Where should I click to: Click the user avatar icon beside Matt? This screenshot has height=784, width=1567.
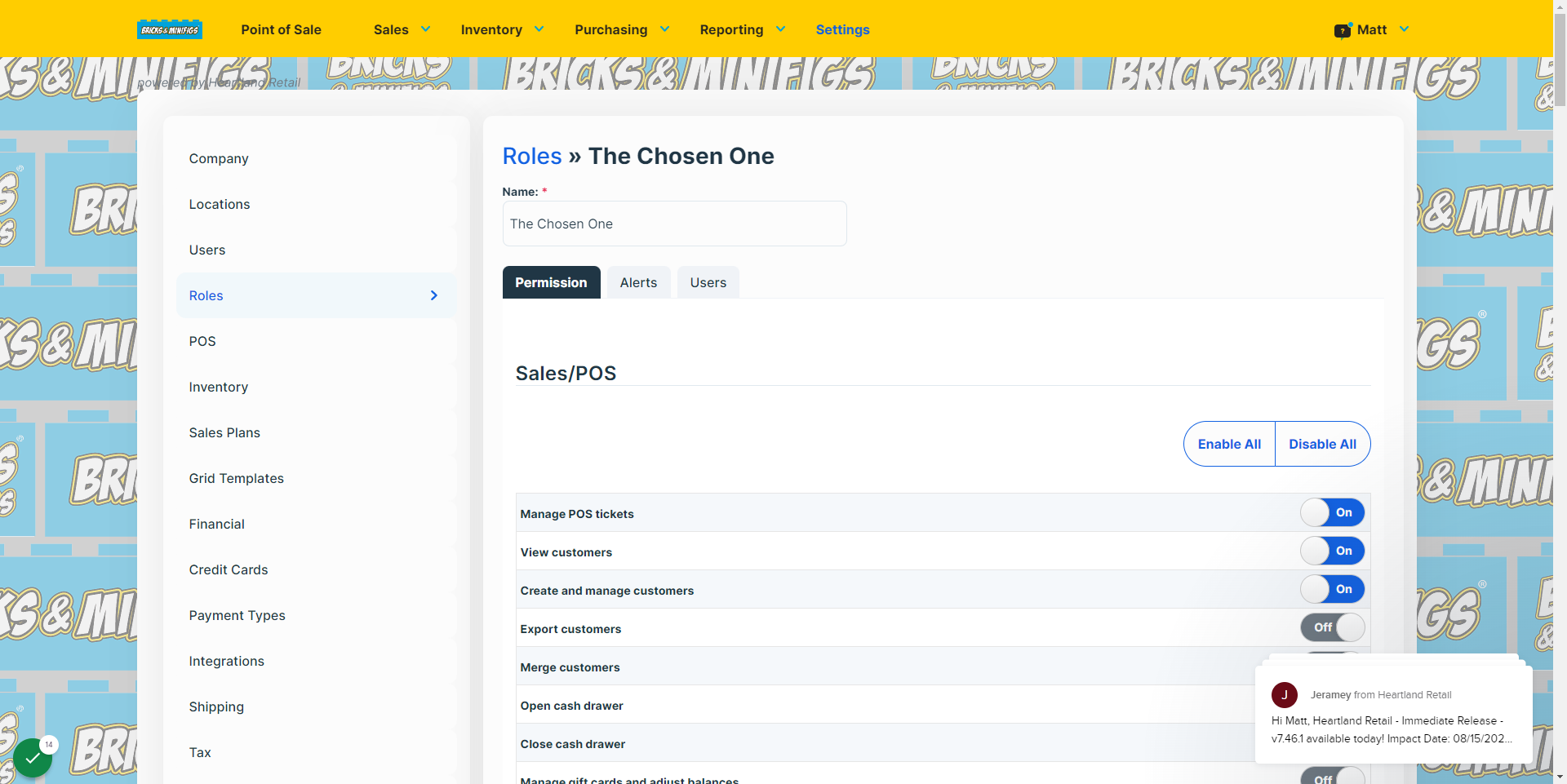(1343, 30)
